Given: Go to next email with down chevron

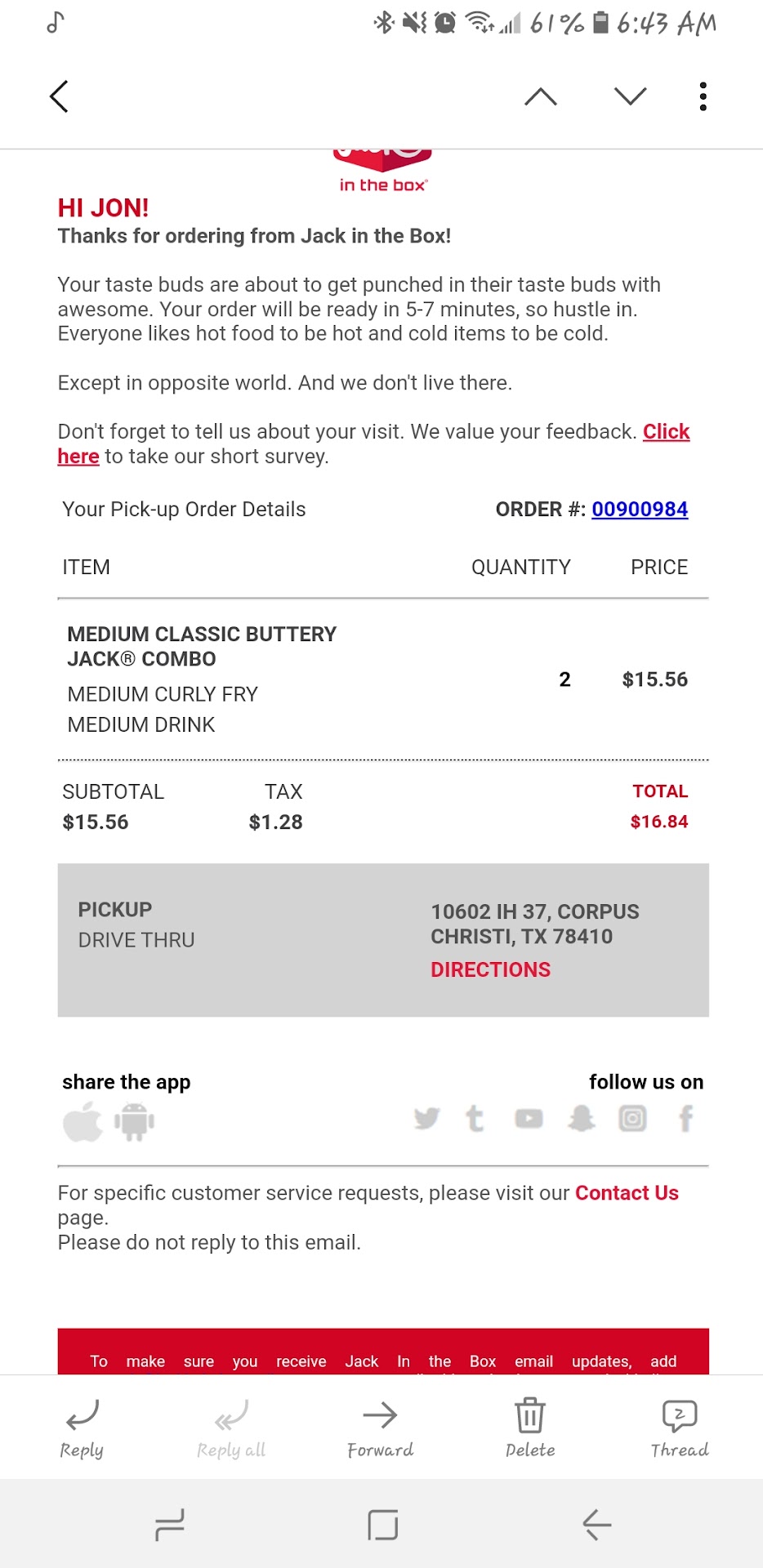Looking at the screenshot, I should pyautogui.click(x=630, y=97).
